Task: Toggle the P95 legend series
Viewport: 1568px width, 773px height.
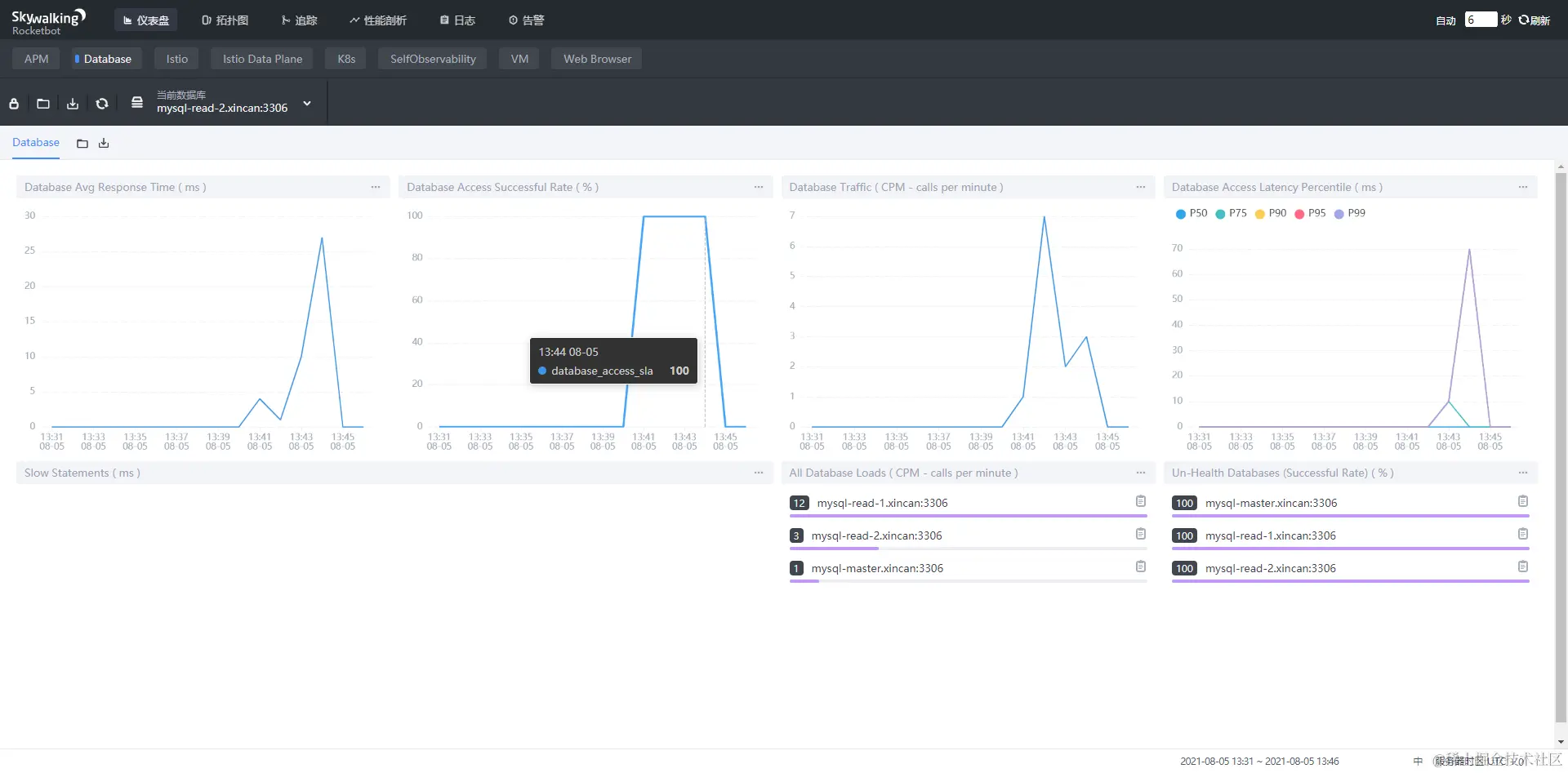Action: 1310,213
